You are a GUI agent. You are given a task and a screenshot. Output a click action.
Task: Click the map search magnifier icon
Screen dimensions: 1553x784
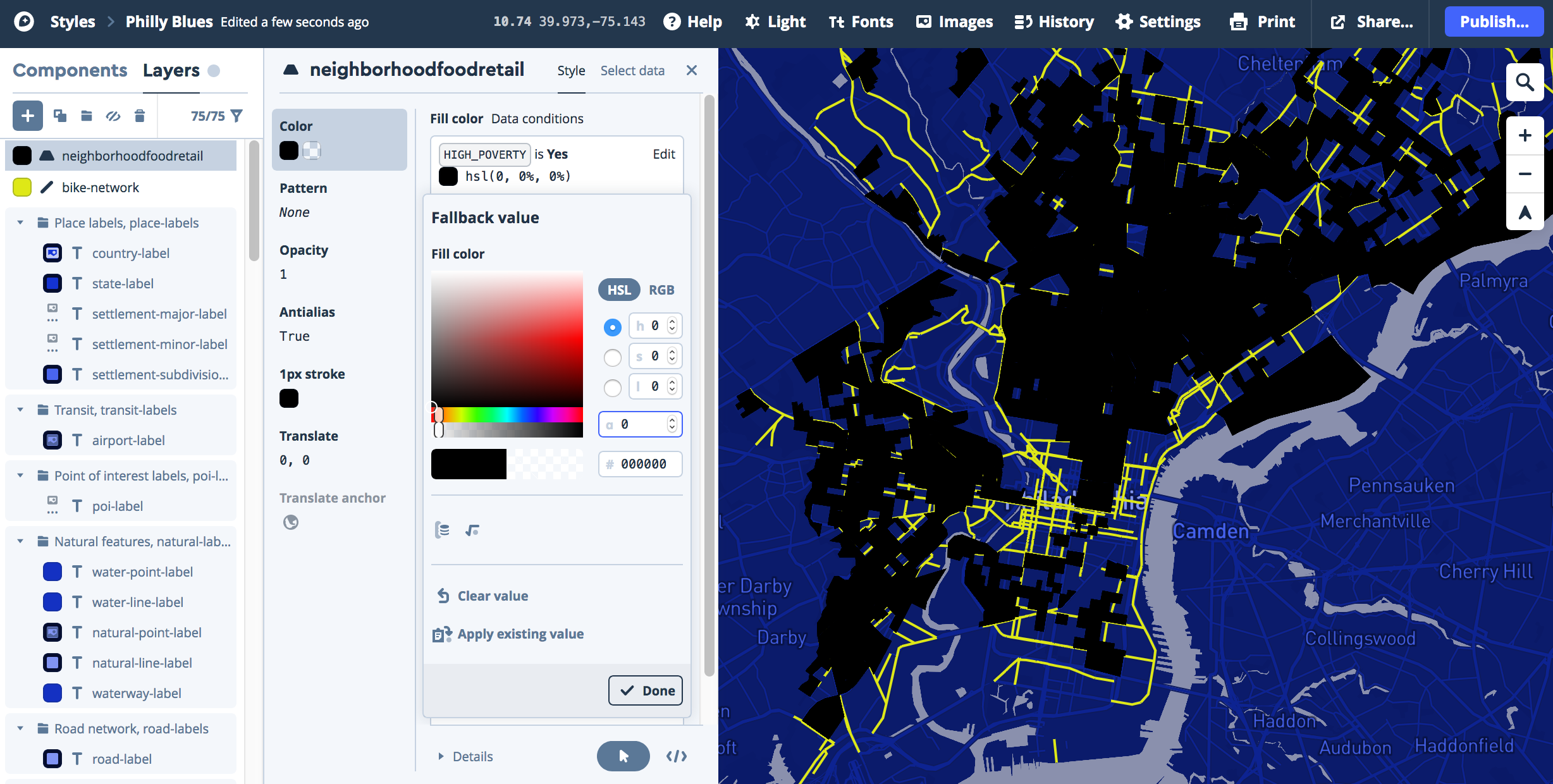[x=1525, y=82]
